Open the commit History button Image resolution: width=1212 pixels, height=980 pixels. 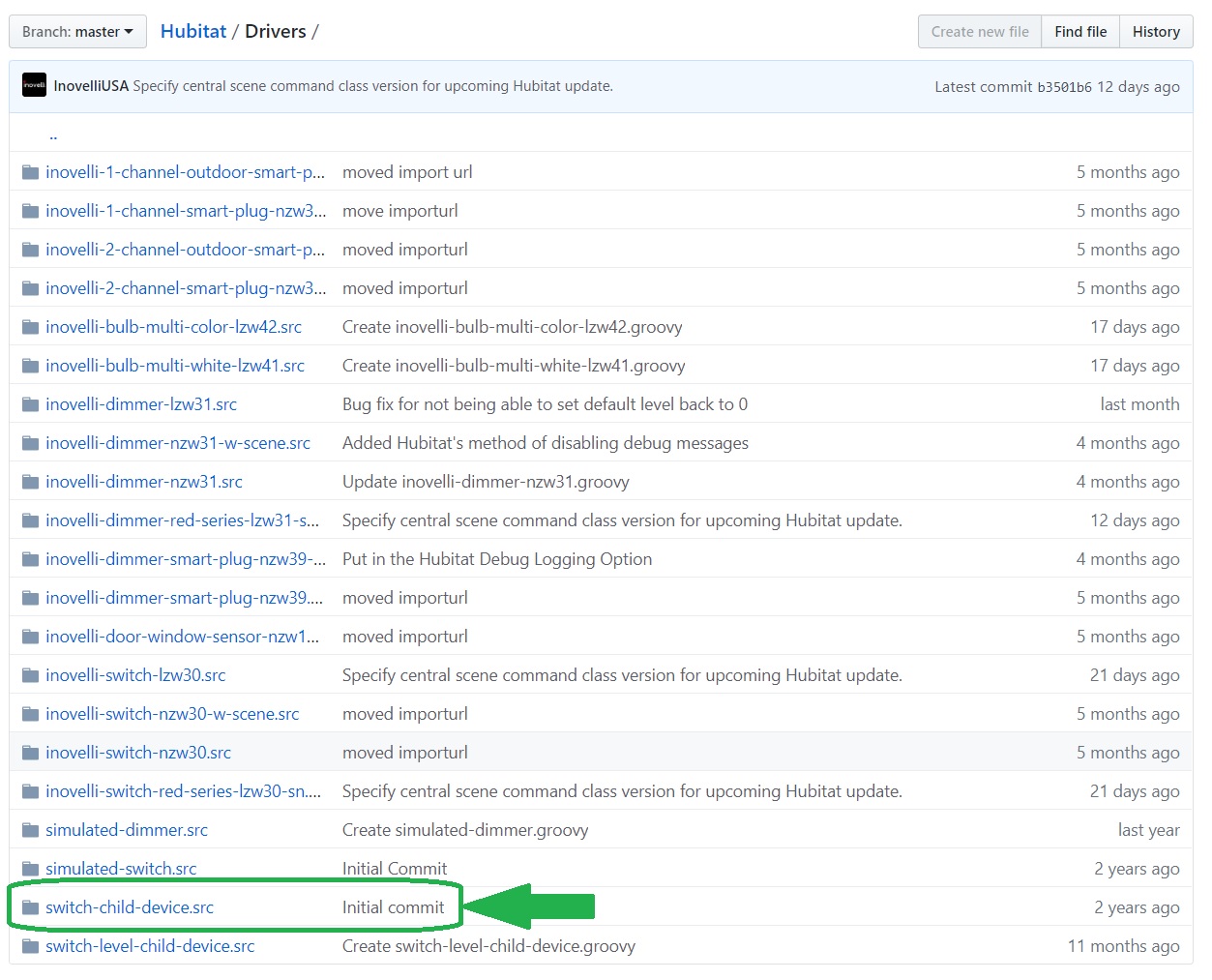coord(1156,32)
